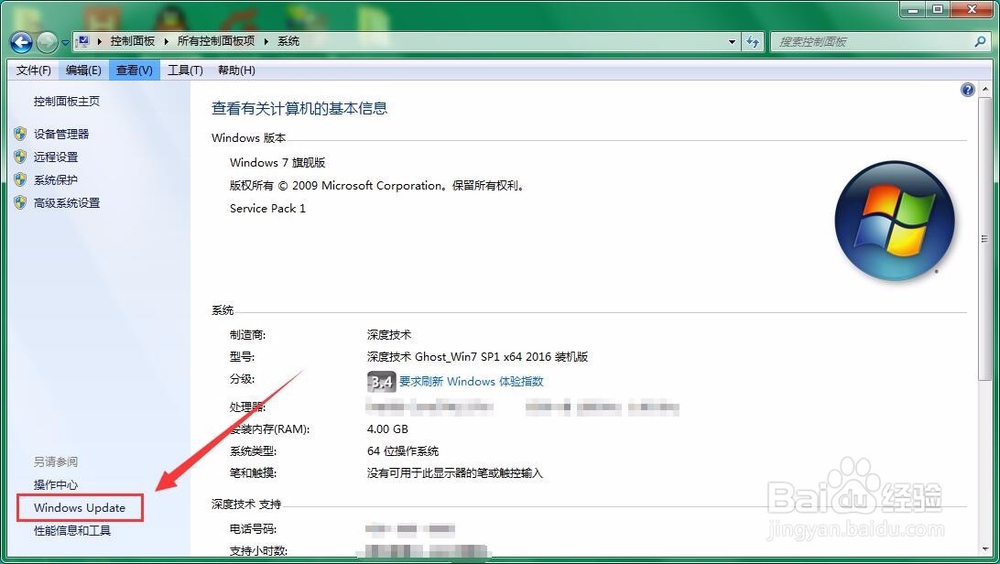Screen dimensions: 1000x564
Task: Click the model value Ghost_Win7 SP1 x64
Action: (477, 357)
